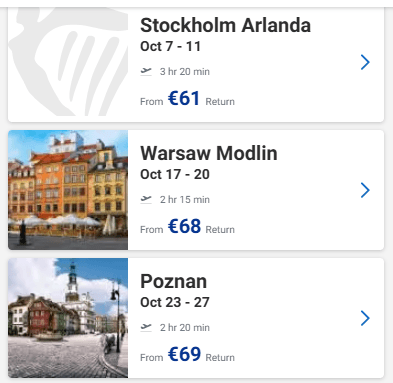Click the 3 hr 20 min duration
Image resolution: width=393 pixels, height=383 pixels.
(185, 72)
